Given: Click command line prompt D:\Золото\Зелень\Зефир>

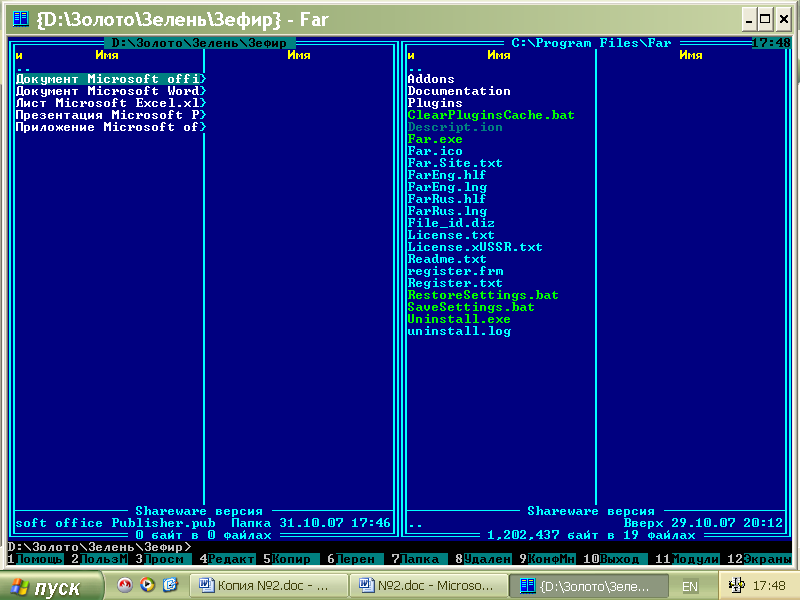Looking at the screenshot, I should [x=99, y=547].
